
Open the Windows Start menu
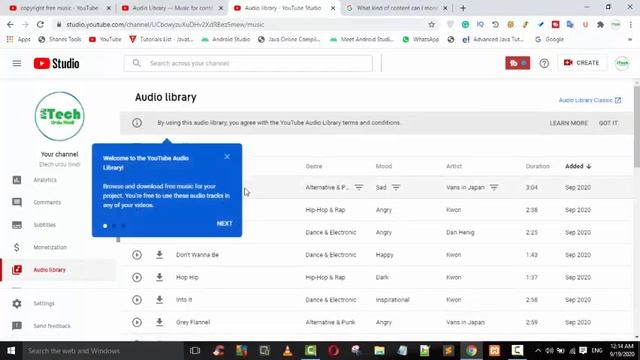pos(11,351)
